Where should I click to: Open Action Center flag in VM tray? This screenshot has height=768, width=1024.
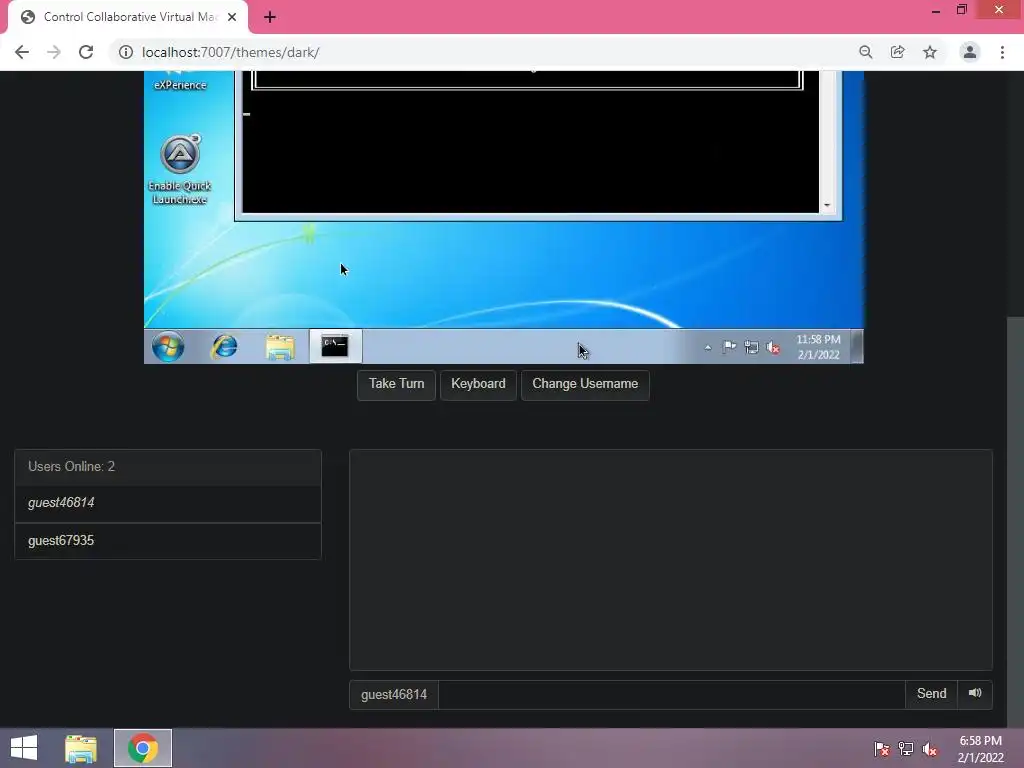pyautogui.click(x=729, y=347)
